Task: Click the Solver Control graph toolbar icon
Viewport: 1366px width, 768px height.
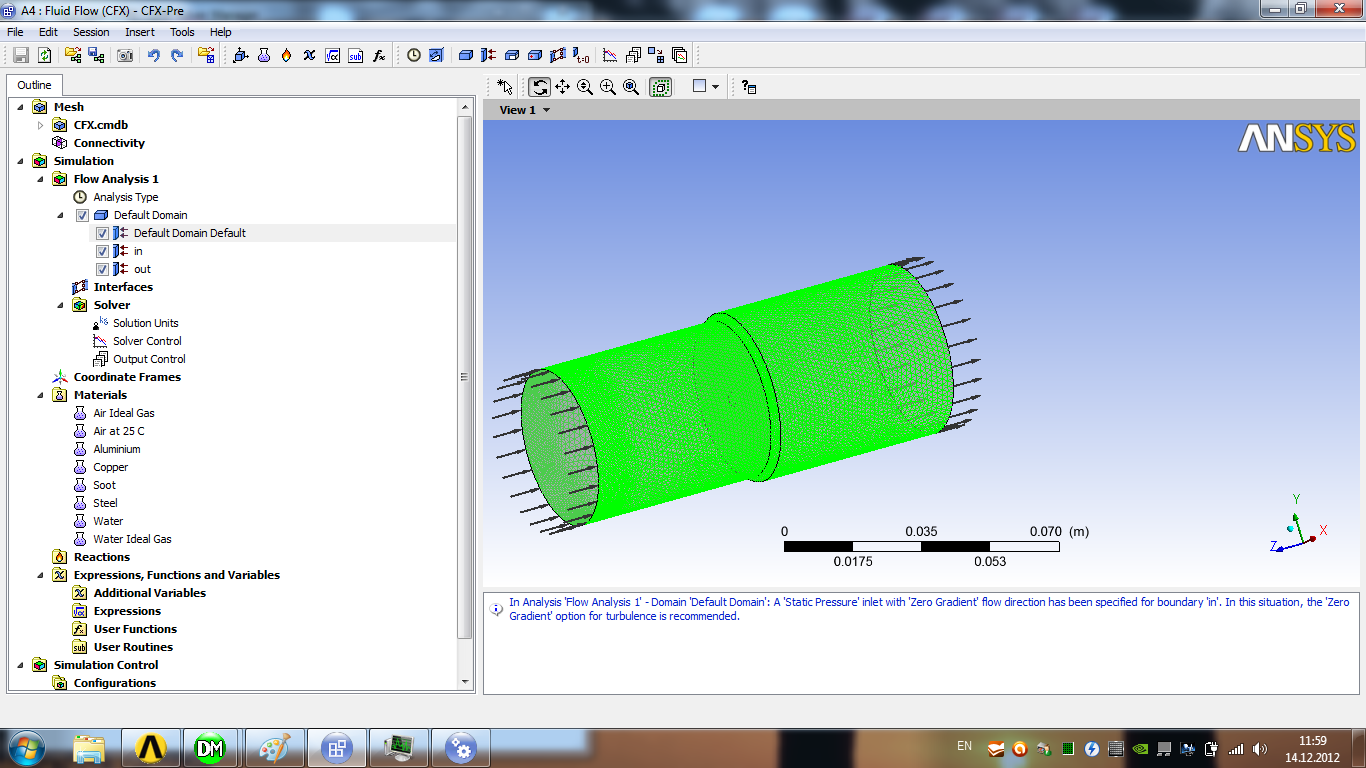Action: [x=610, y=56]
